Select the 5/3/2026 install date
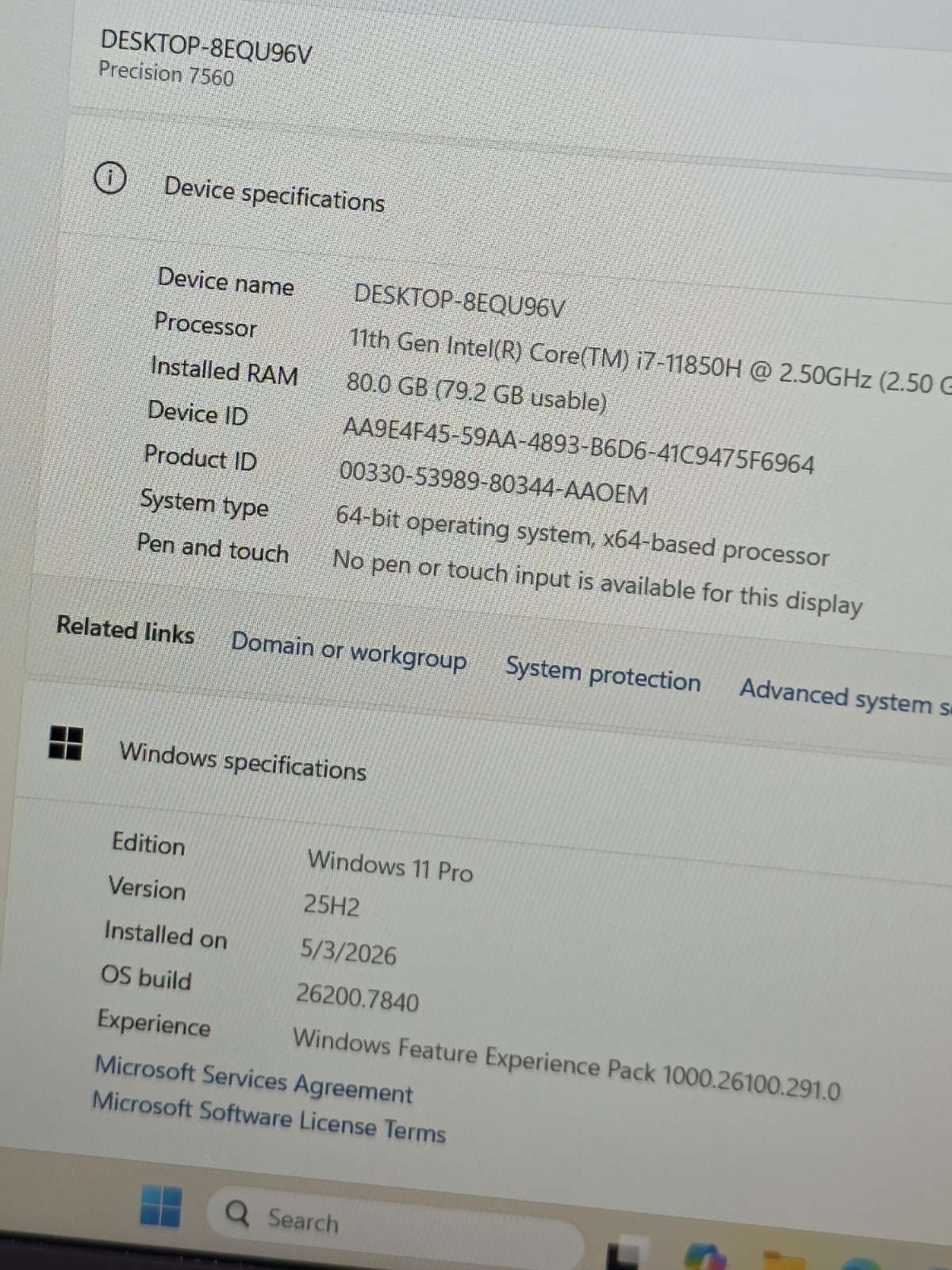 tap(348, 951)
